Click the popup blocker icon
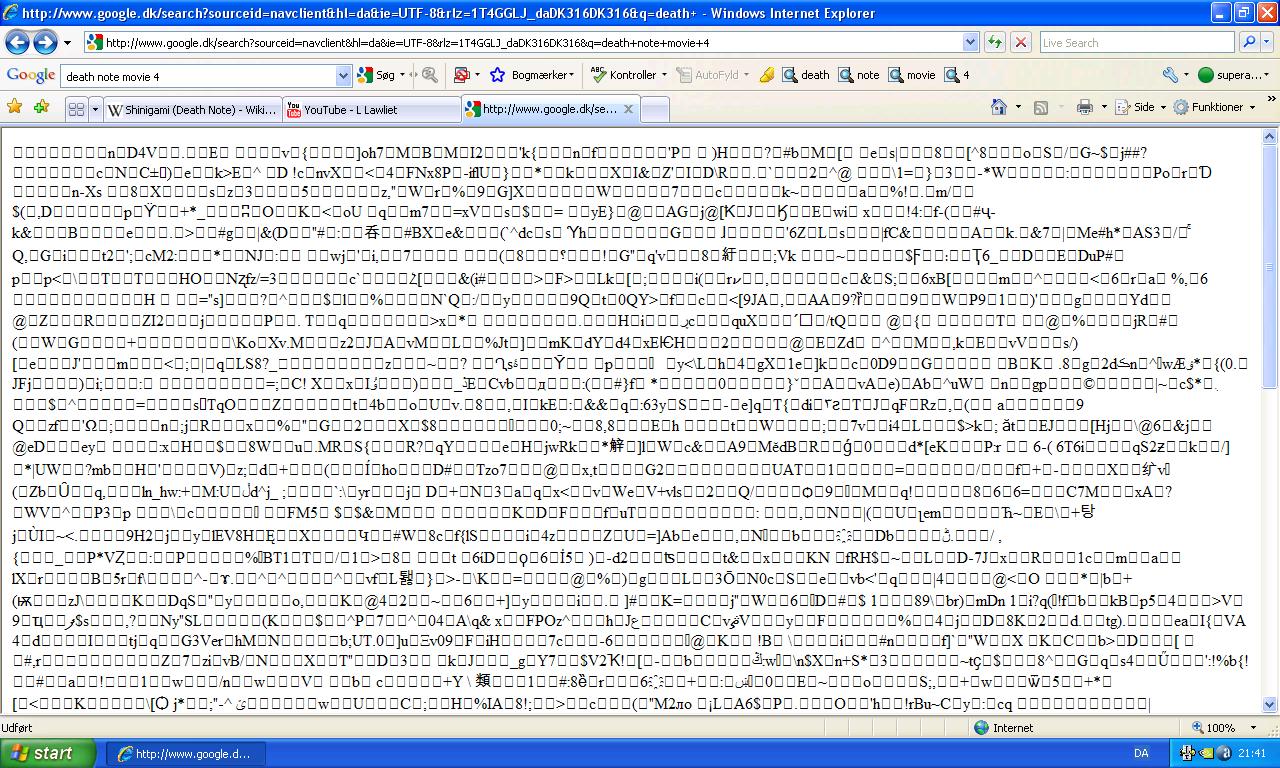Screen dimensions: 1280x768 click(461, 75)
